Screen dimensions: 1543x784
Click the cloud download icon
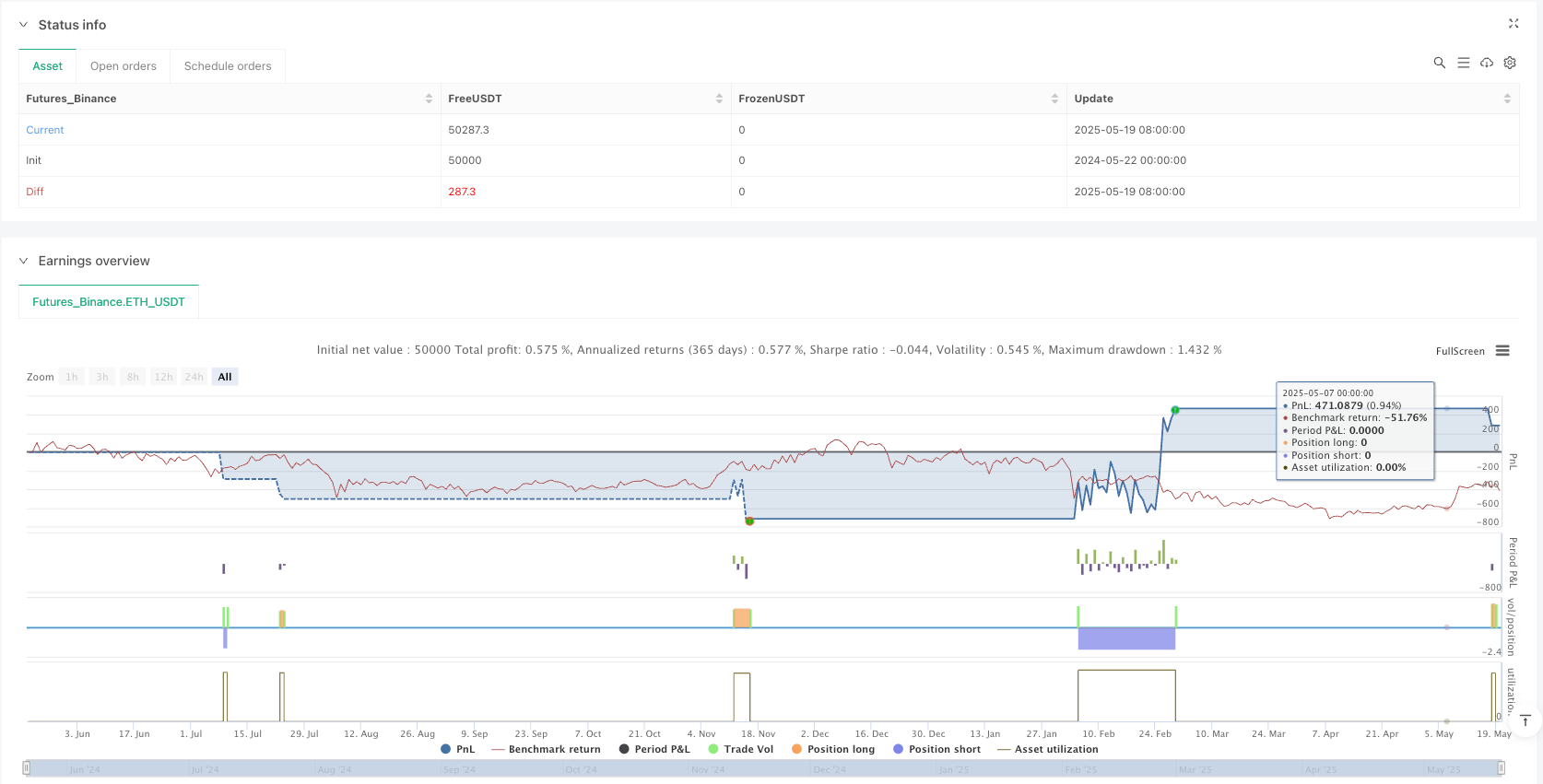coord(1487,63)
